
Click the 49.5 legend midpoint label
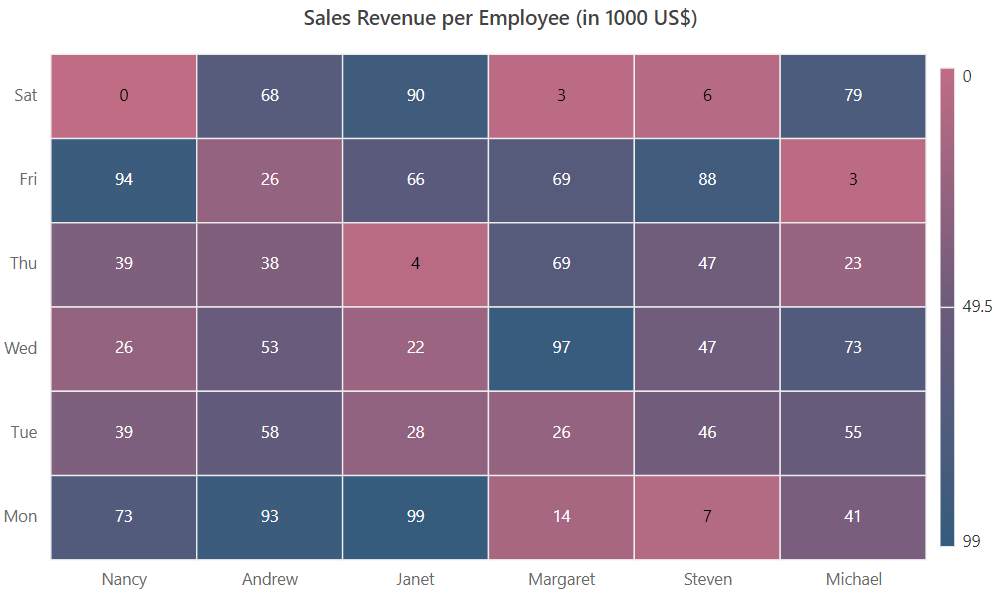(x=977, y=307)
